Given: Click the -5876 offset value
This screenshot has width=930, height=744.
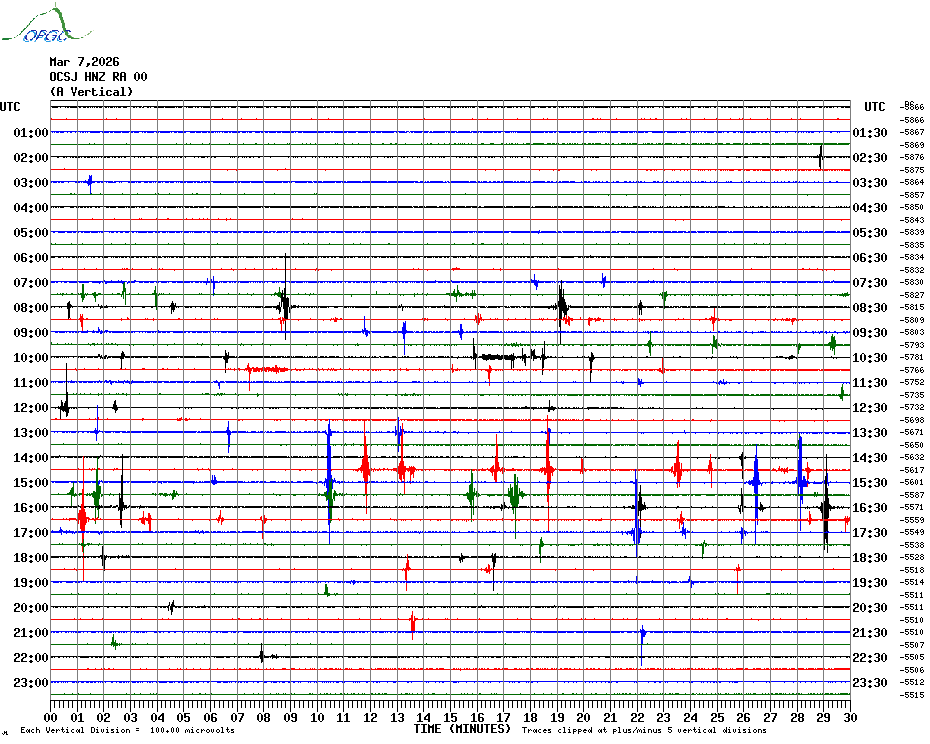Looking at the screenshot, I should pos(912,157).
